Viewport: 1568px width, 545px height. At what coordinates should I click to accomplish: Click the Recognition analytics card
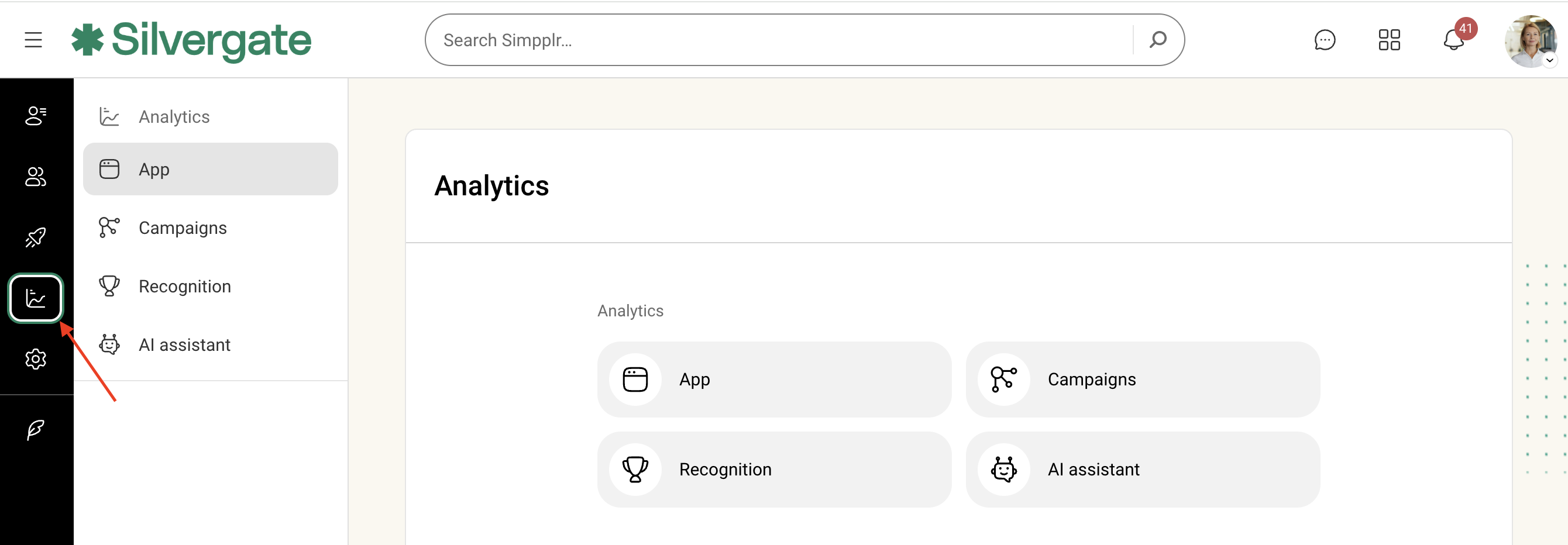[773, 470]
